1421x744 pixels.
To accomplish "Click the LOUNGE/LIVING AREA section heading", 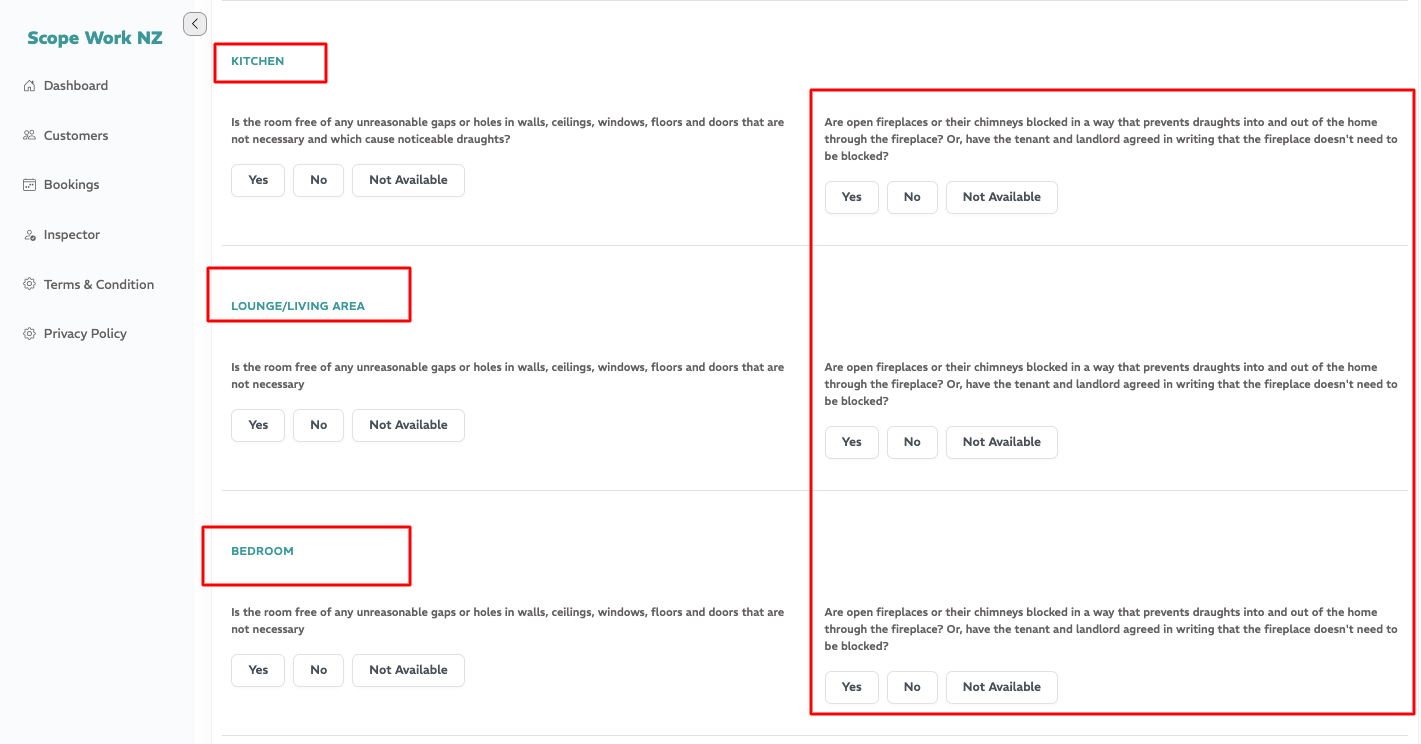I will pos(298,306).
